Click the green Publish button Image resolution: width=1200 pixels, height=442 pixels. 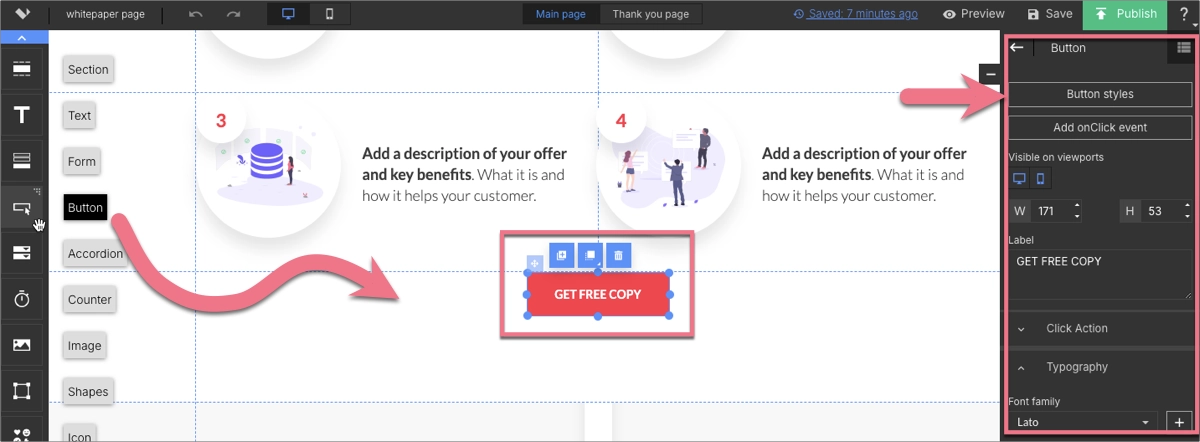(1124, 14)
